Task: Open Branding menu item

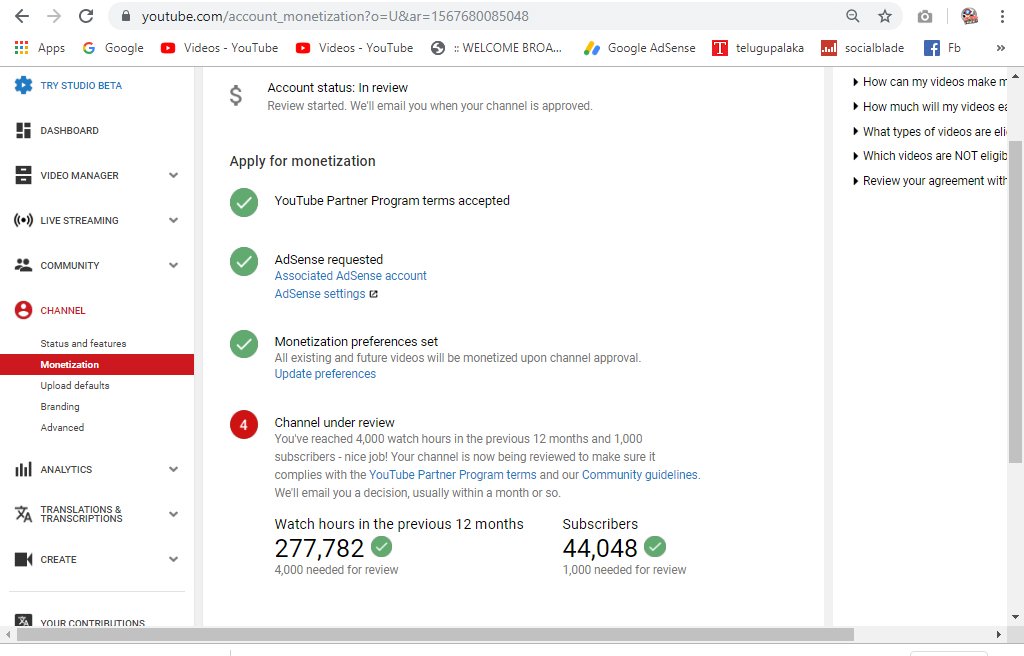Action: click(x=59, y=406)
